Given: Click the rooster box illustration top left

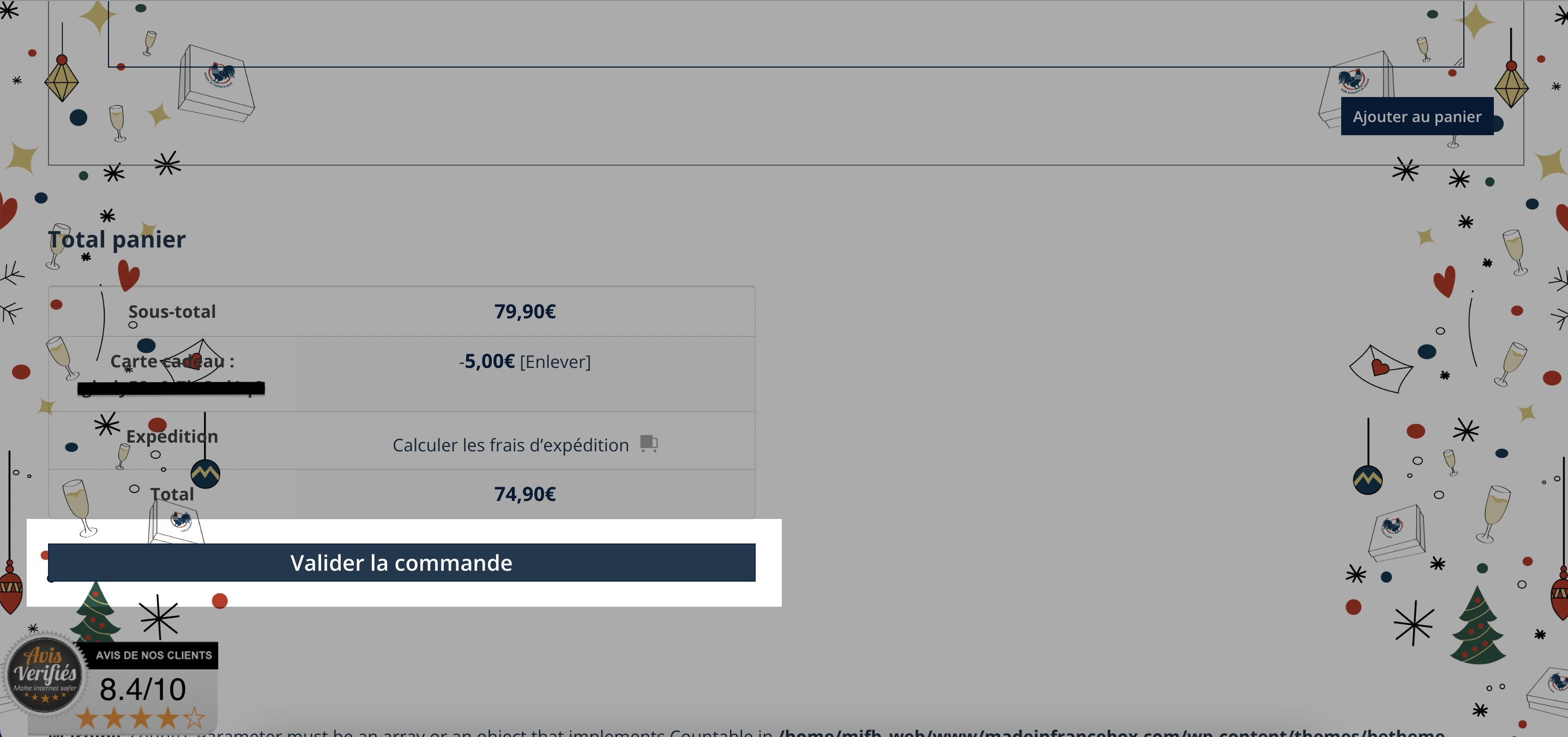Looking at the screenshot, I should click(216, 83).
